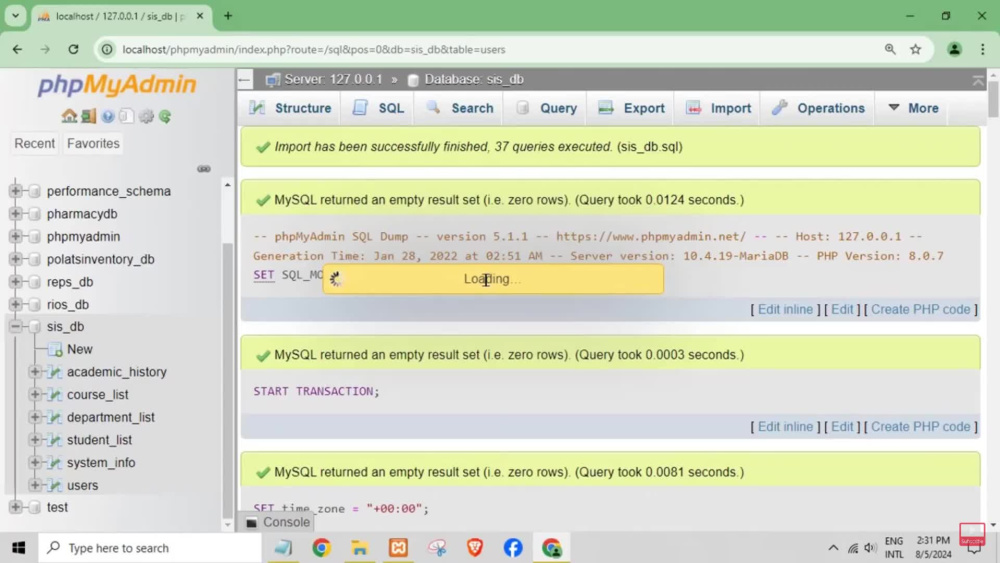Open the Operations tab
The width and height of the screenshot is (1000, 563).
(818, 108)
